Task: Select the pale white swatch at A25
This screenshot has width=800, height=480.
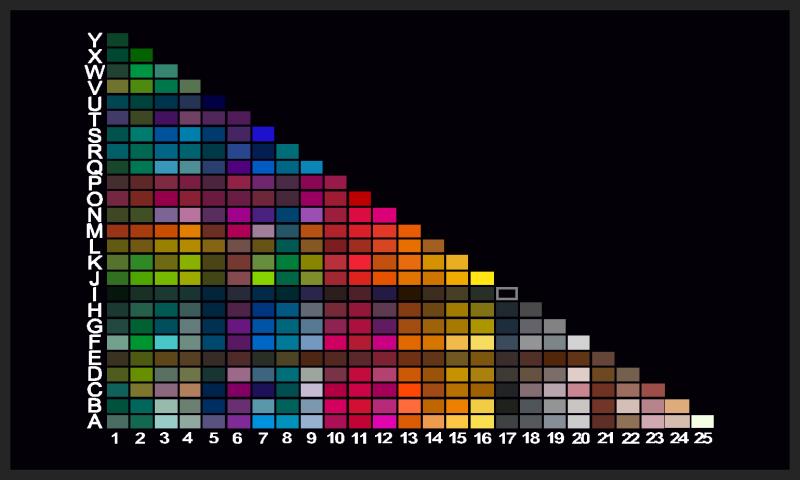Action: pyautogui.click(x=702, y=422)
